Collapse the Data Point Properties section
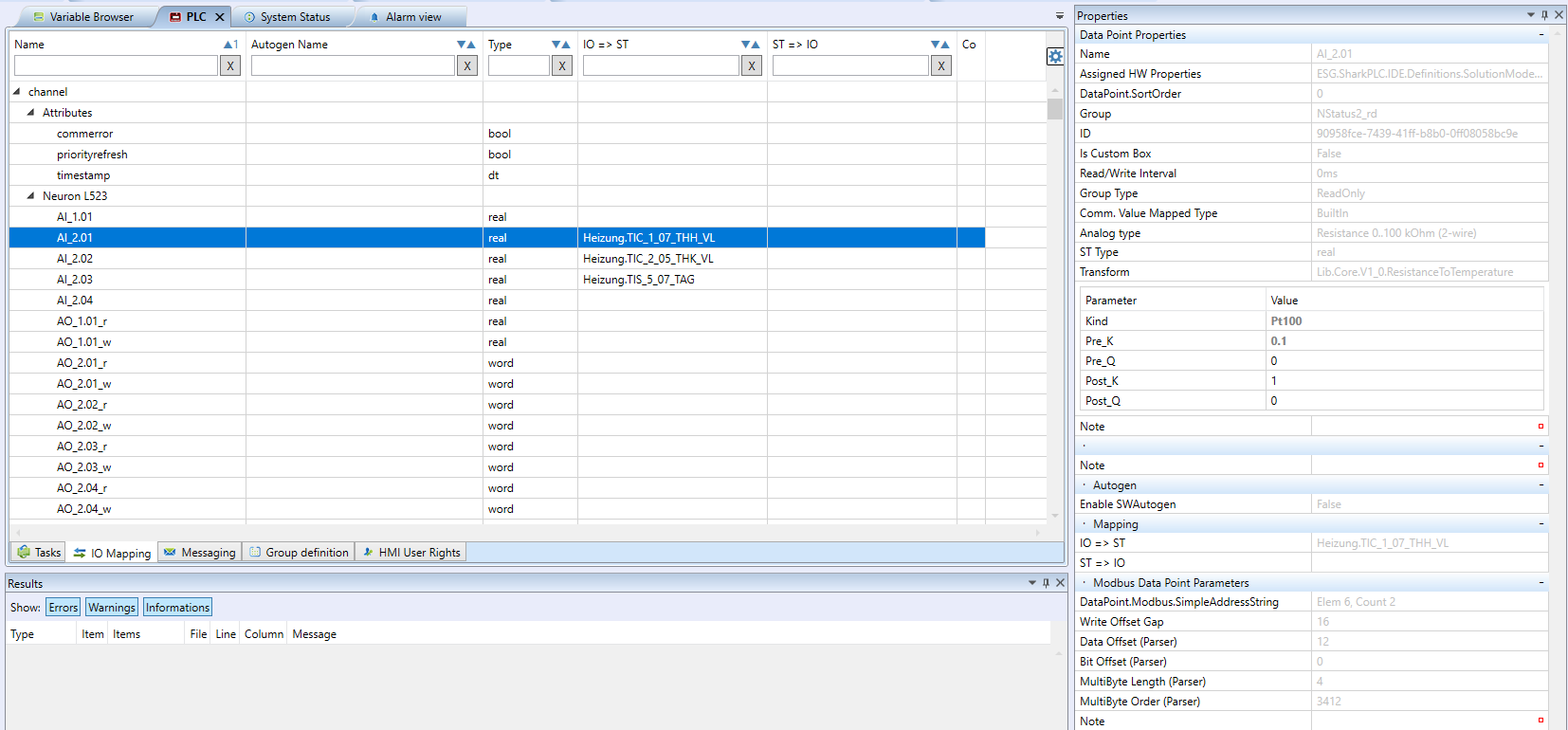1568x730 pixels. (1541, 35)
